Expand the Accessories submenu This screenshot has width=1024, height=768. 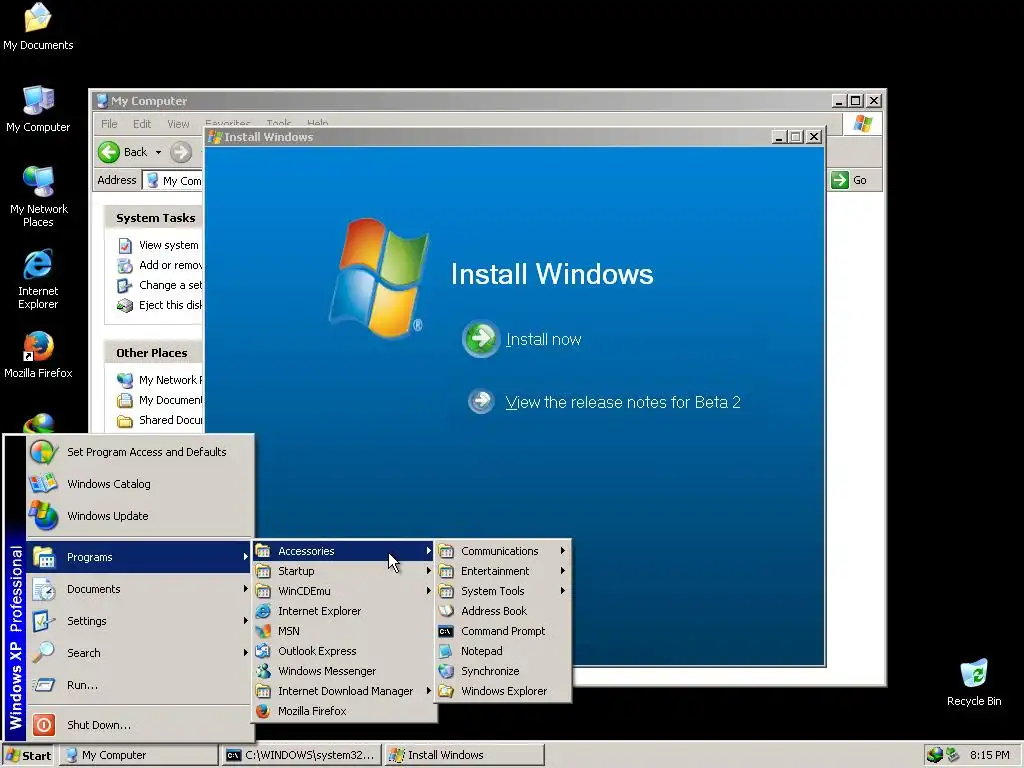point(344,551)
